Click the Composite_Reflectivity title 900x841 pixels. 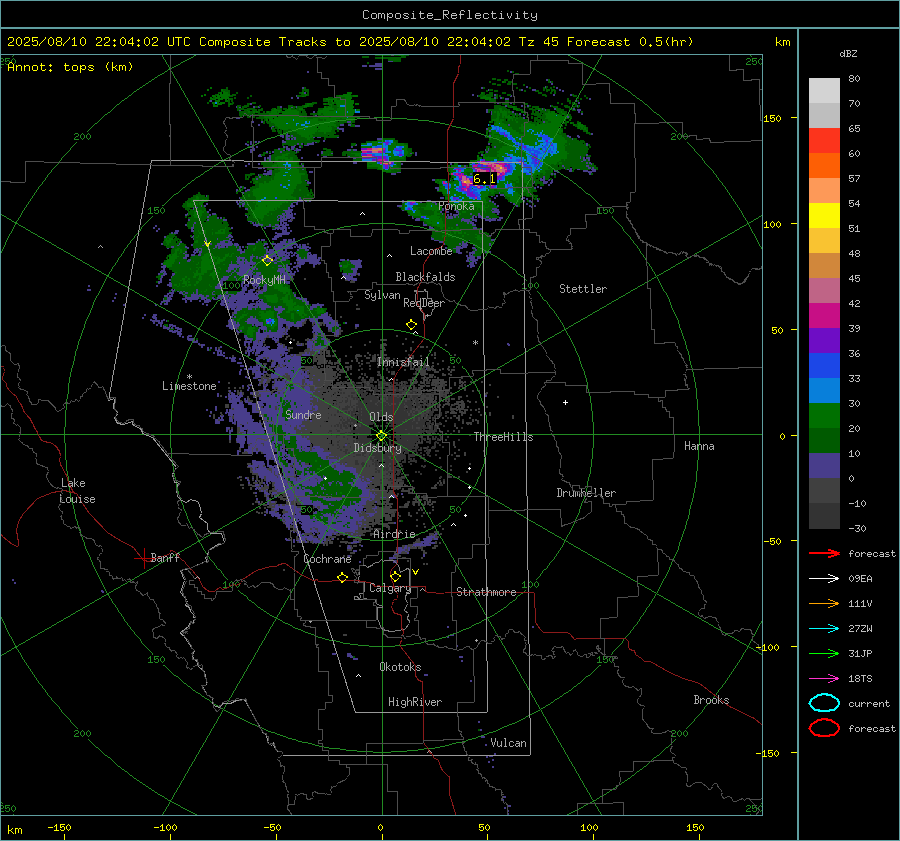tap(450, 15)
